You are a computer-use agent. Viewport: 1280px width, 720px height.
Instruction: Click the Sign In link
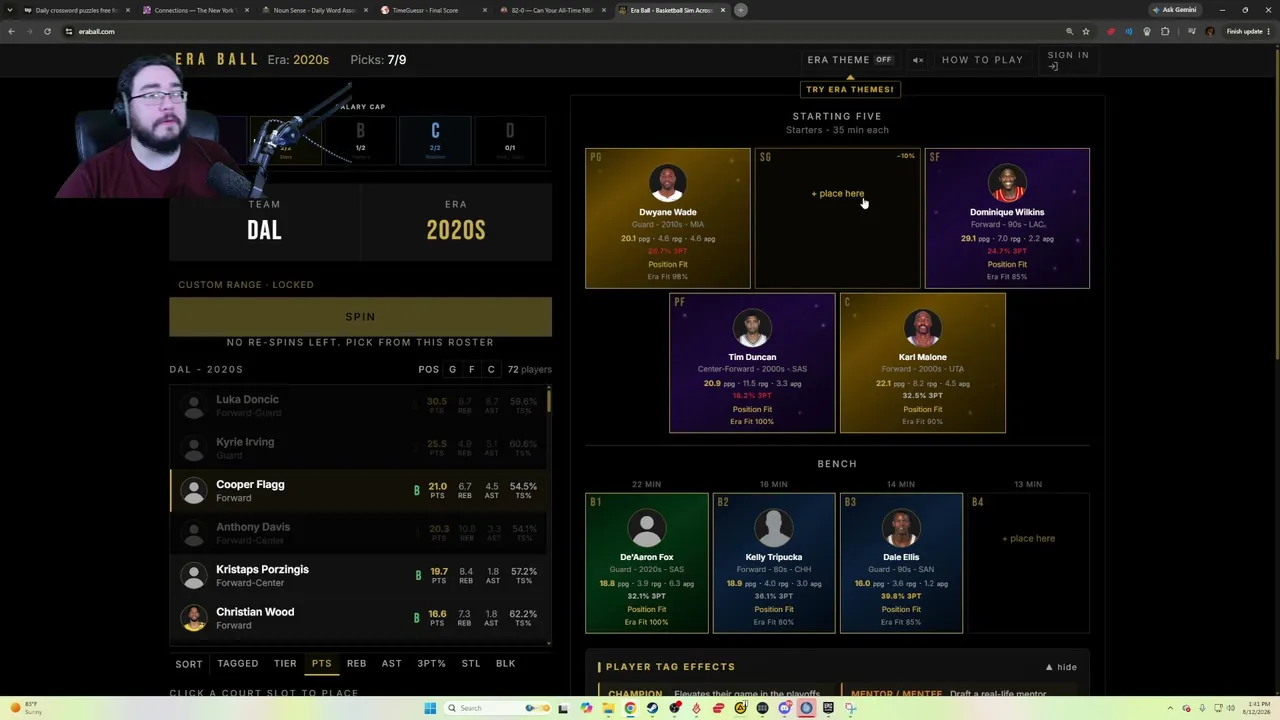click(x=1068, y=60)
